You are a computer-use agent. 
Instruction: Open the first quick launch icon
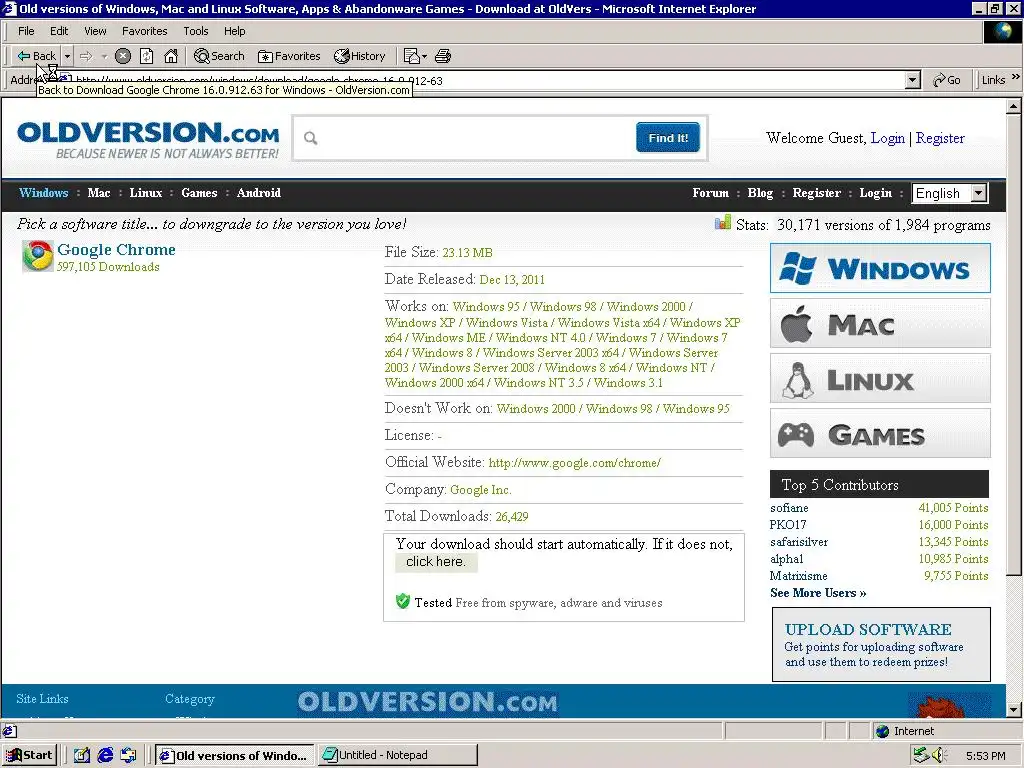pyautogui.click(x=82, y=756)
